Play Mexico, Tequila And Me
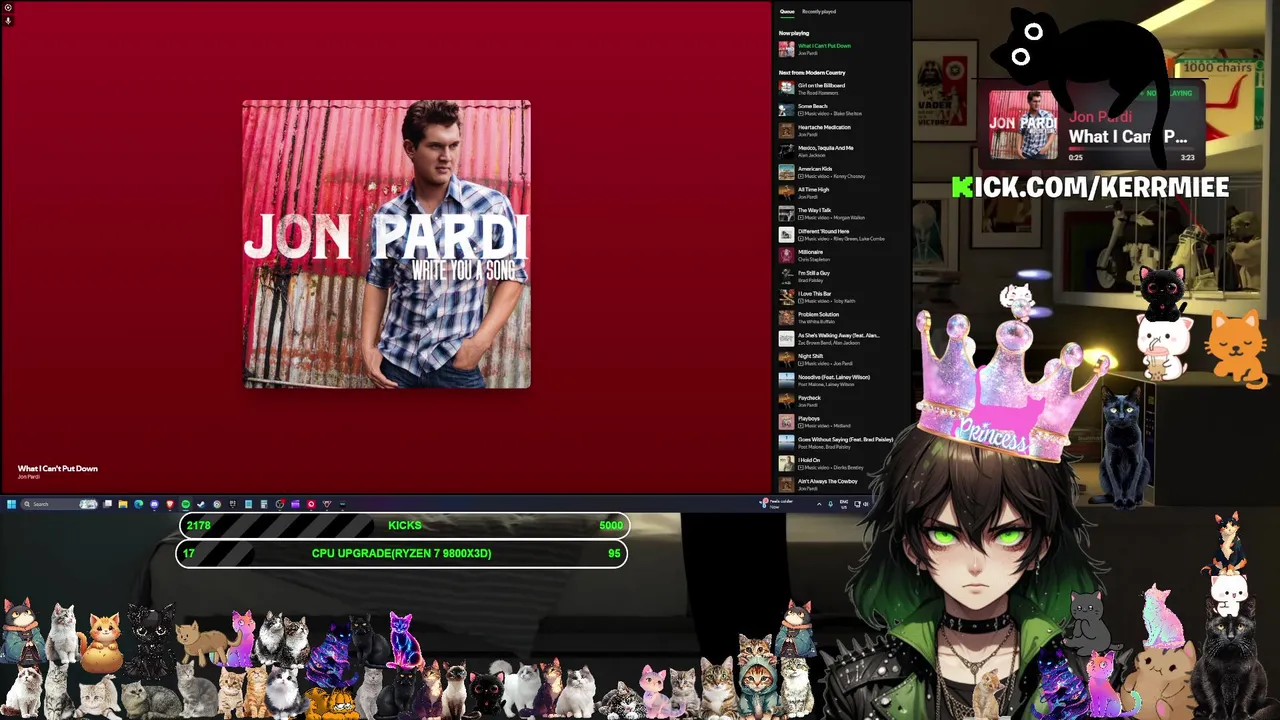The image size is (1280, 720). (x=840, y=151)
